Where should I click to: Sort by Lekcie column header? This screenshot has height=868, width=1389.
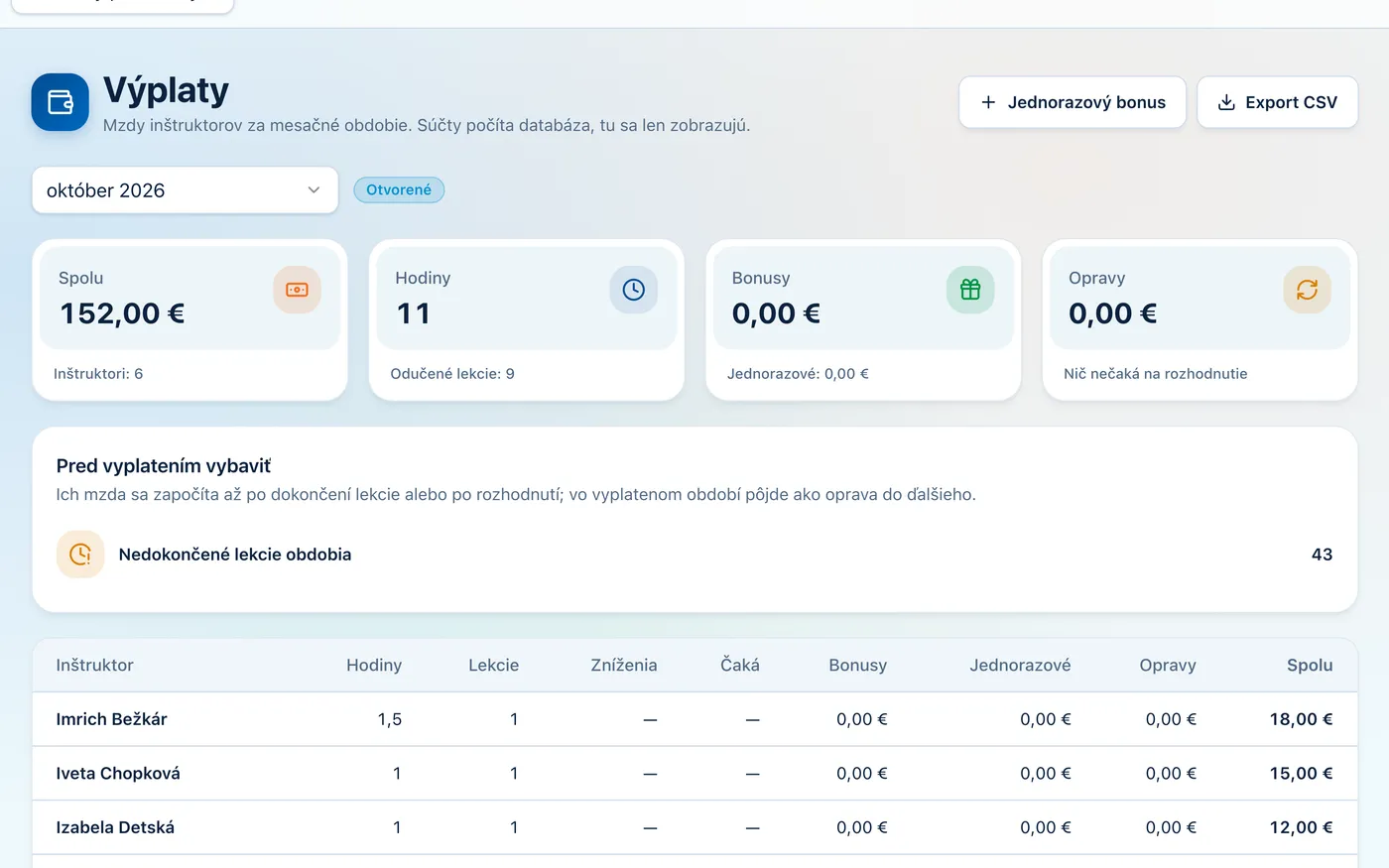click(493, 666)
